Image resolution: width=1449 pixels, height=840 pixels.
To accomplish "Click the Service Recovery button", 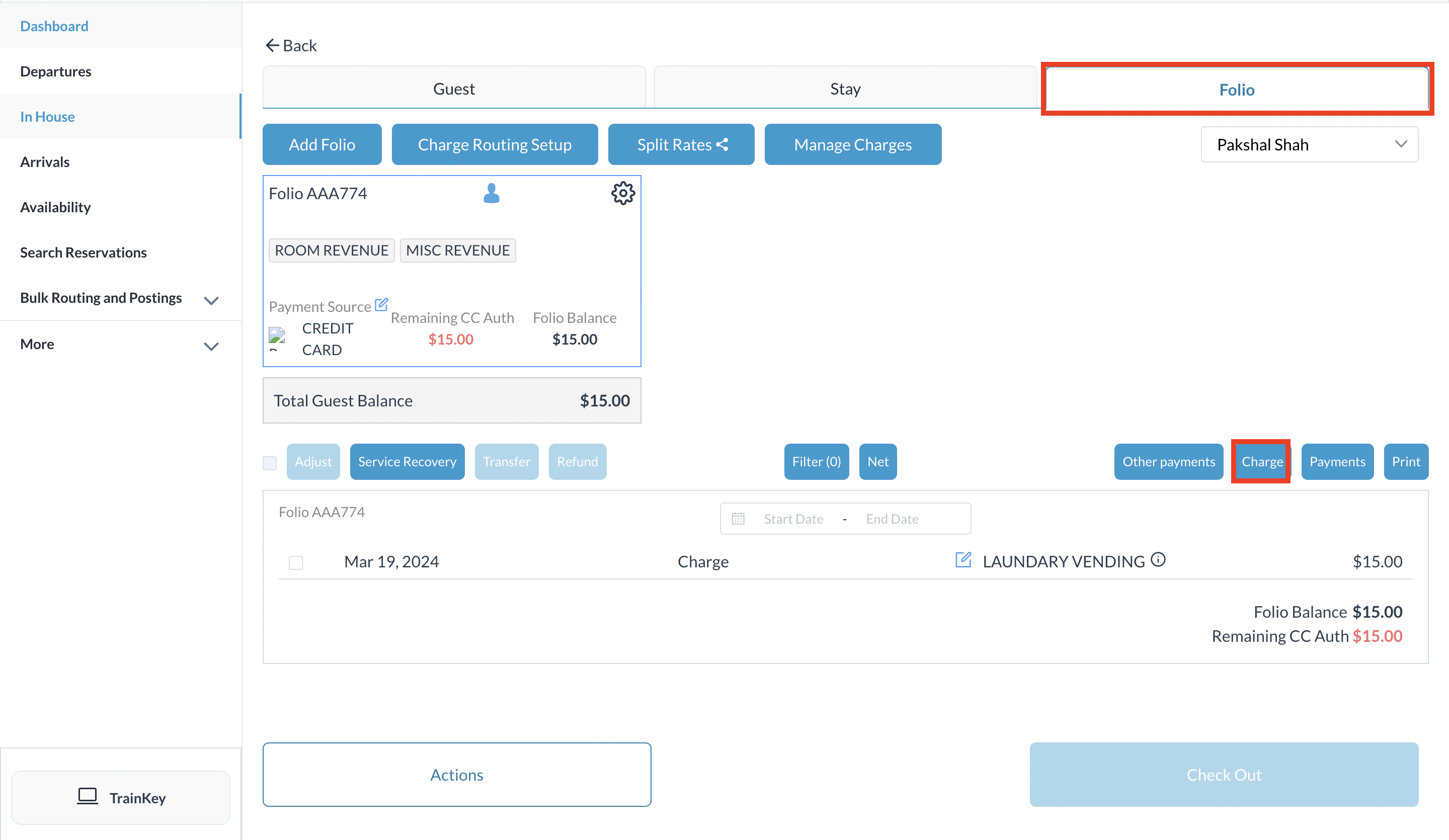I will (x=407, y=462).
